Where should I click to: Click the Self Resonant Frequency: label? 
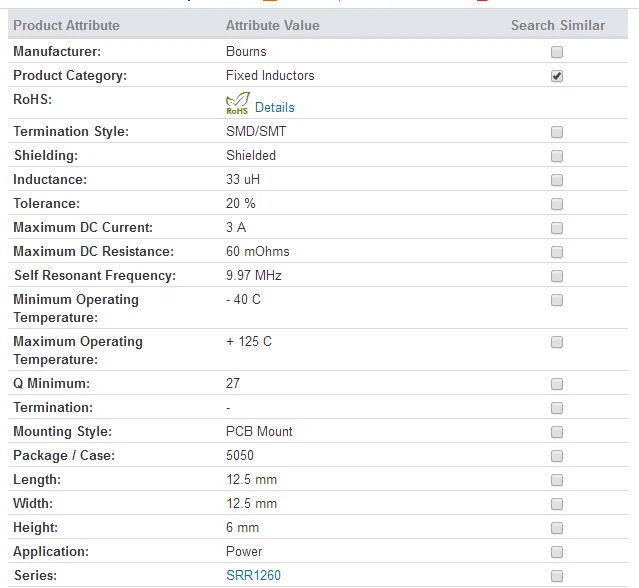pyautogui.click(x=95, y=276)
